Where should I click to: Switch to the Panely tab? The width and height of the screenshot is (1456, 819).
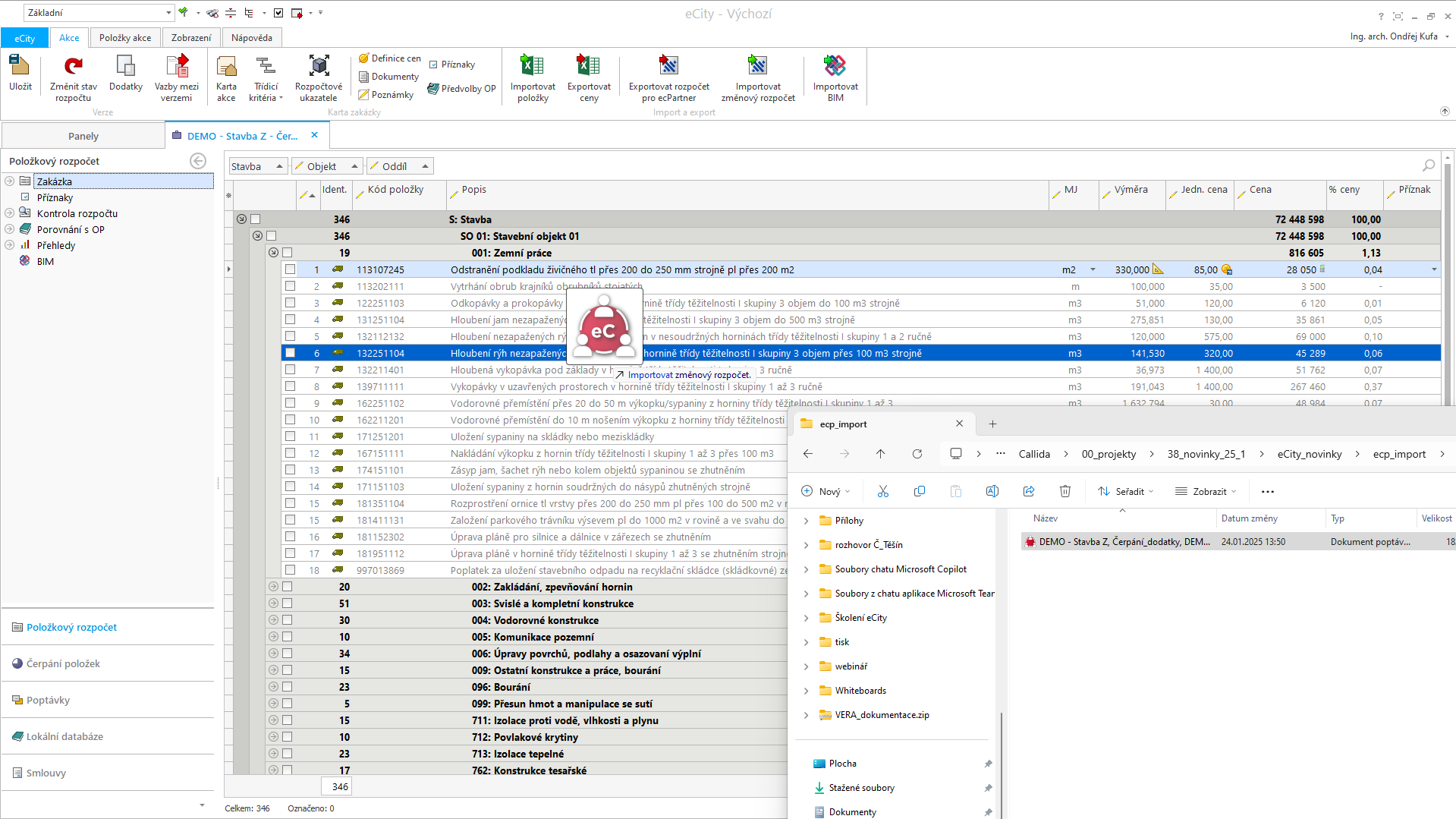pyautogui.click(x=83, y=136)
